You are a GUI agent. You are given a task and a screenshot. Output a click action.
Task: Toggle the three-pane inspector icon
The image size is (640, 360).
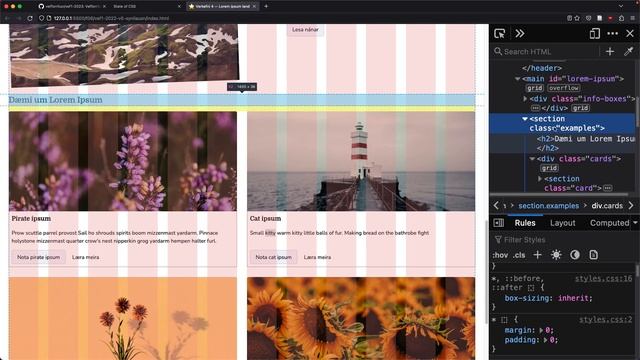499,223
